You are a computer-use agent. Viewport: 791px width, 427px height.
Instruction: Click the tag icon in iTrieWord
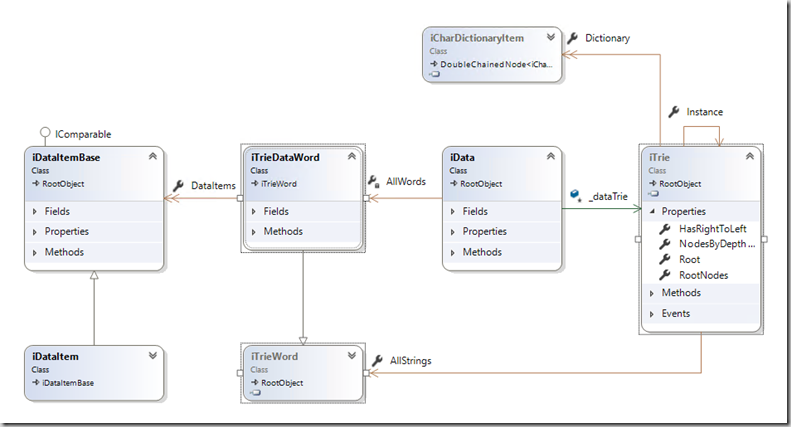(x=255, y=393)
